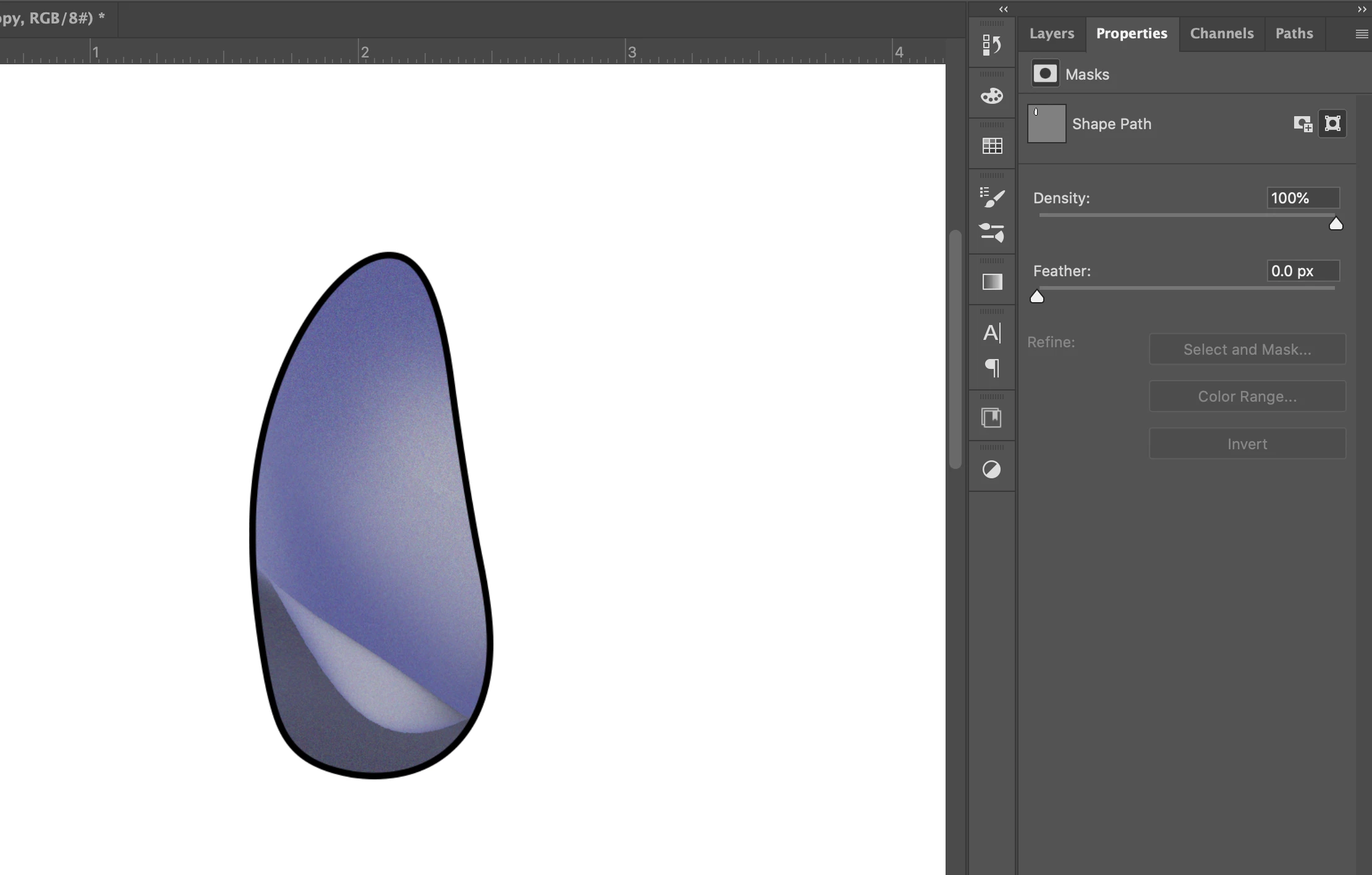
Task: Switch to the Layers tab
Action: tap(1051, 33)
